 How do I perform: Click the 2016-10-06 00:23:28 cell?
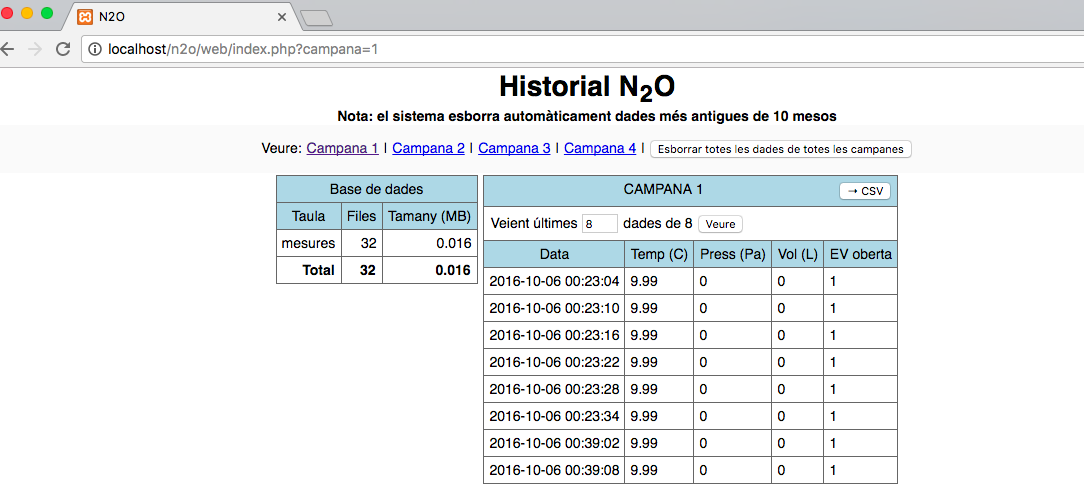tap(554, 389)
